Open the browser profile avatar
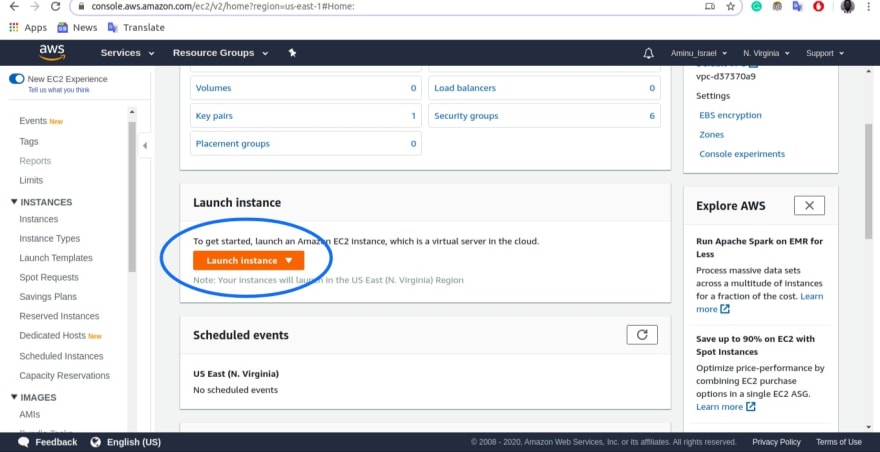Screen dimensions: 880x452 tap(847, 7)
